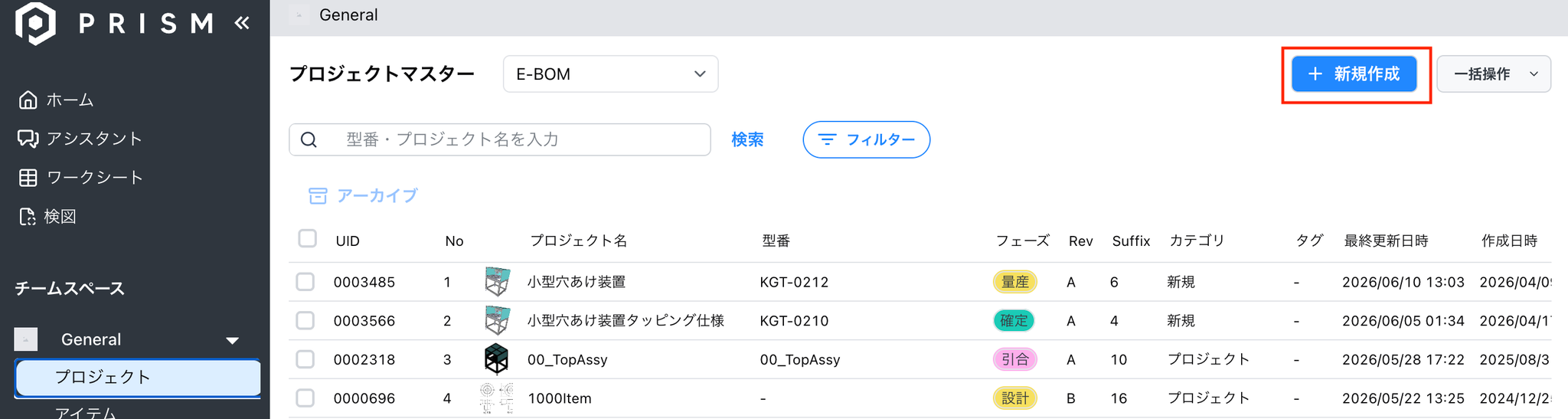Check the row for UID 0003485
Image resolution: width=1568 pixels, height=419 pixels.
click(x=305, y=282)
